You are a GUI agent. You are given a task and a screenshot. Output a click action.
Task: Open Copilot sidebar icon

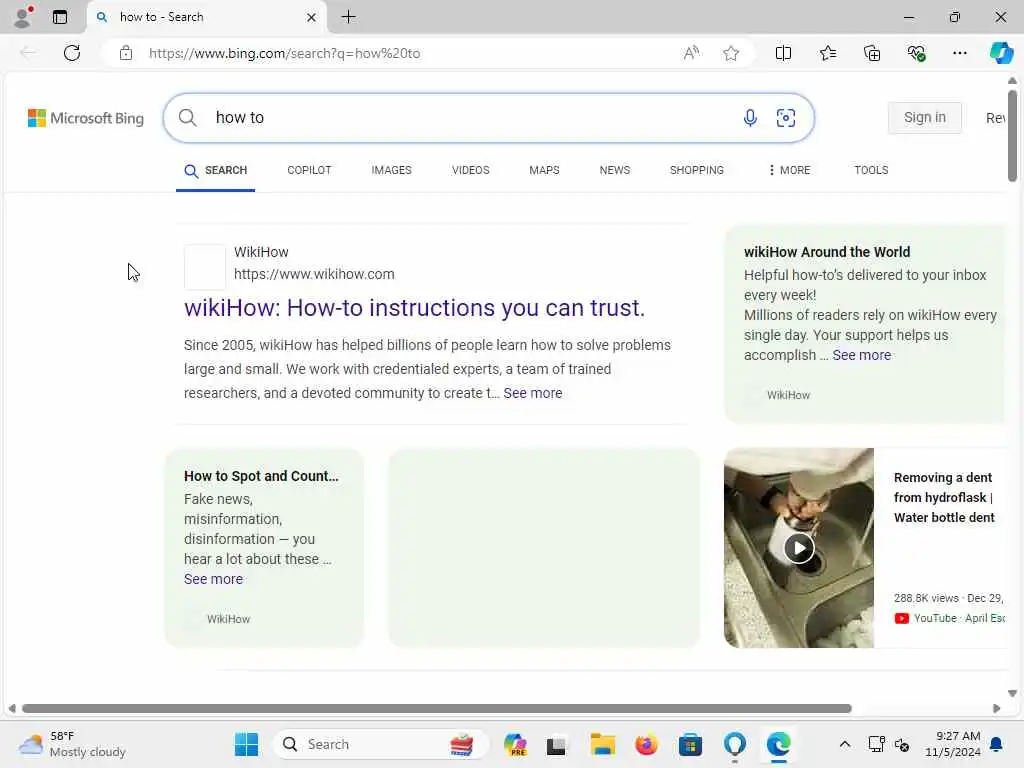(1001, 53)
